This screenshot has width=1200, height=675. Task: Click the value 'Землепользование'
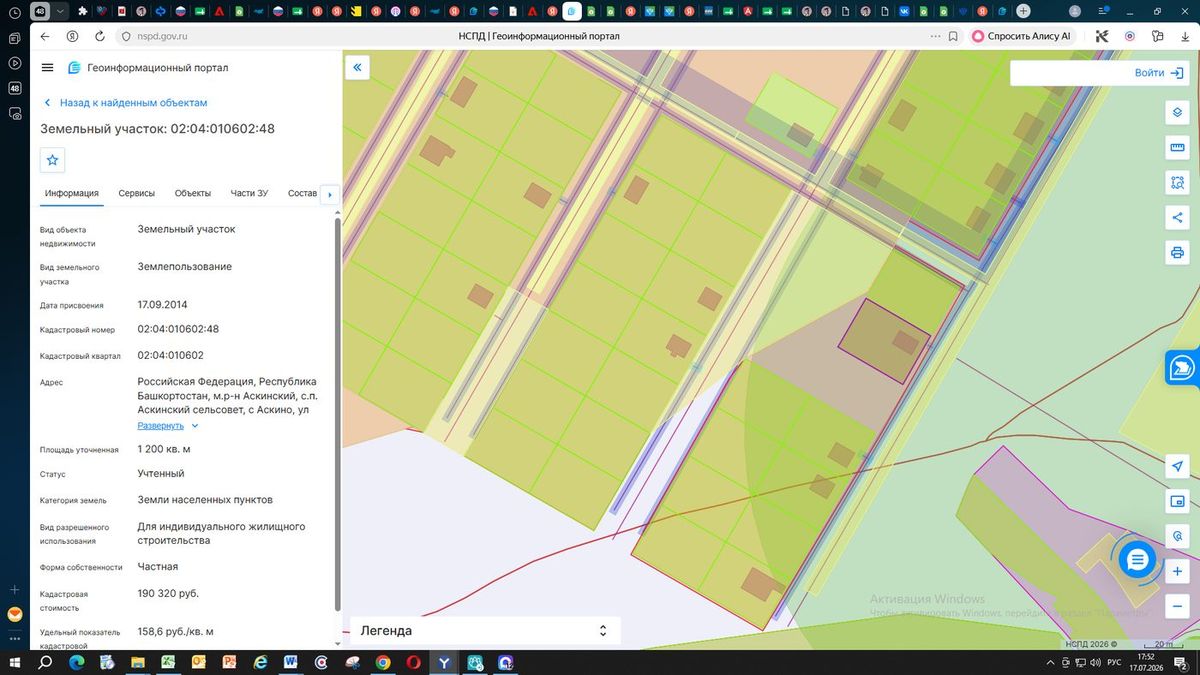pos(185,267)
